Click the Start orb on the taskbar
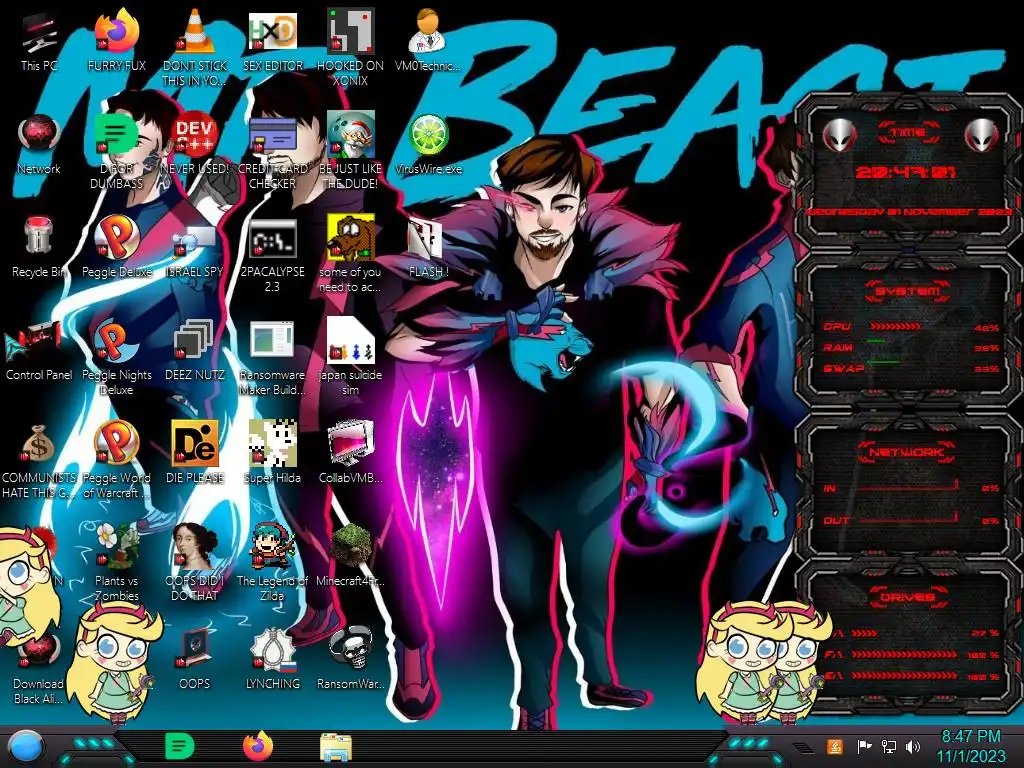Image resolution: width=1024 pixels, height=768 pixels. click(x=25, y=746)
